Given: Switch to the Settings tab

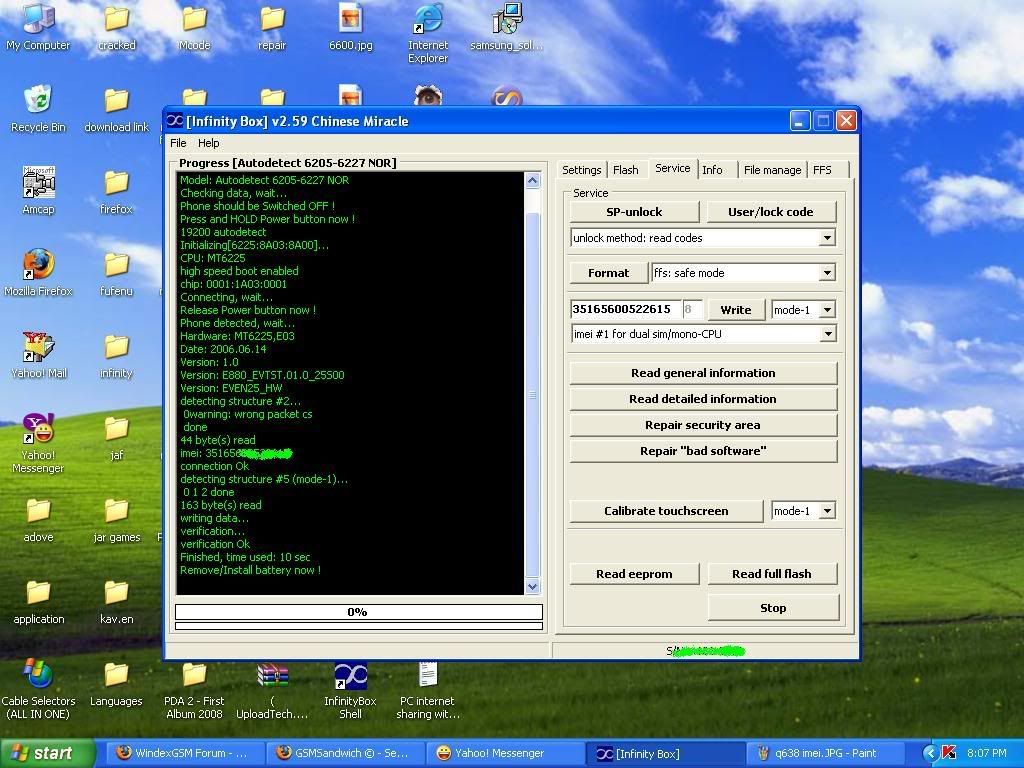Looking at the screenshot, I should click(x=581, y=170).
